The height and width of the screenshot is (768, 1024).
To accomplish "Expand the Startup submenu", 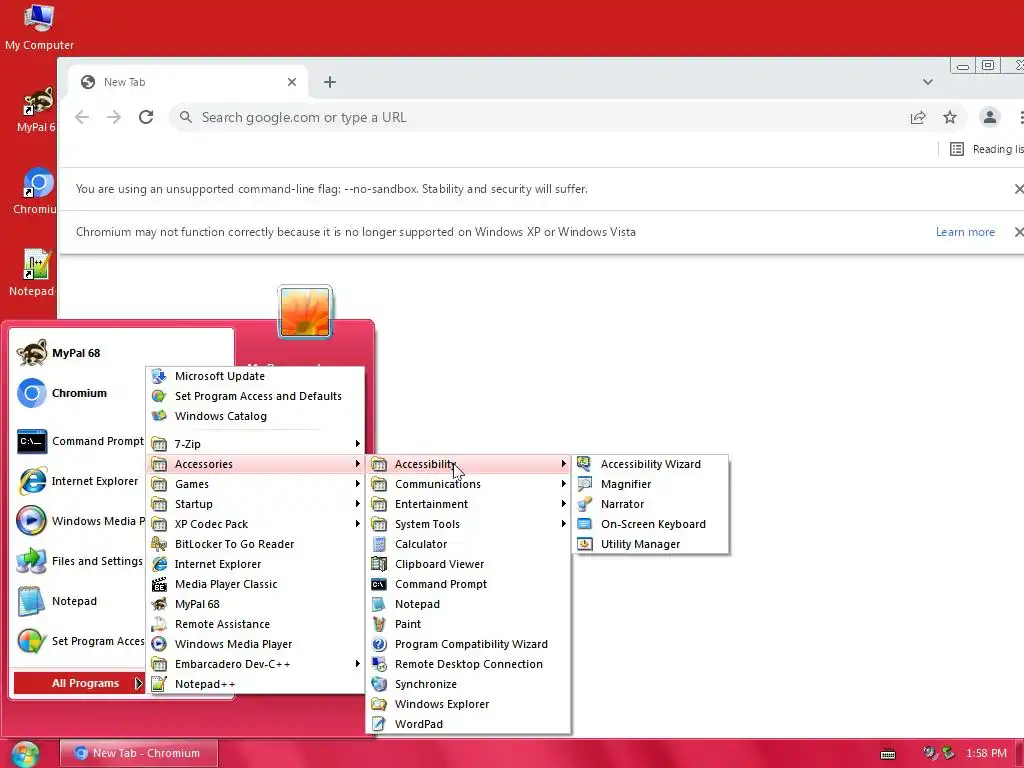I will tap(255, 504).
